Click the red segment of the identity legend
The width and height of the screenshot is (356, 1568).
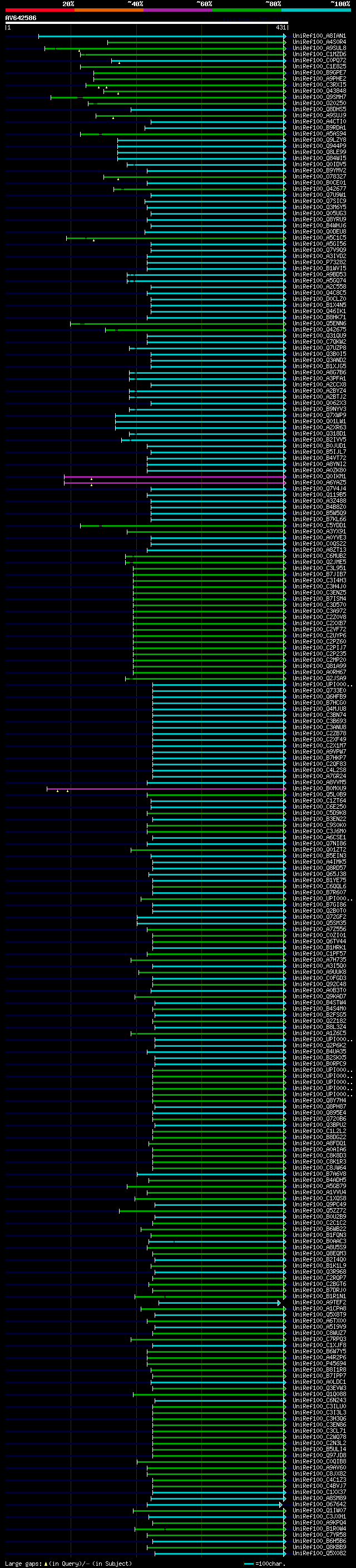[39, 10]
